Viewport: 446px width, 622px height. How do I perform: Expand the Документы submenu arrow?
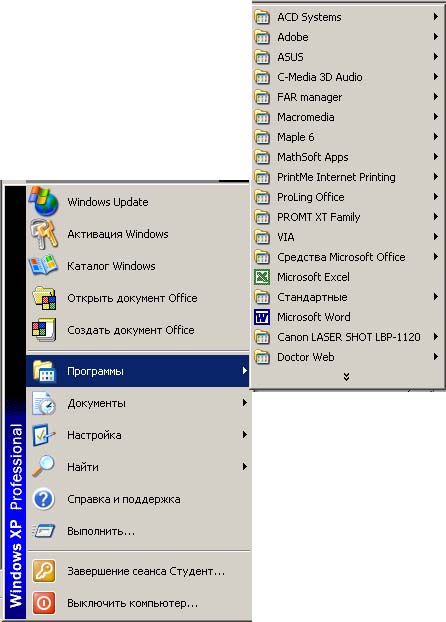[244, 403]
